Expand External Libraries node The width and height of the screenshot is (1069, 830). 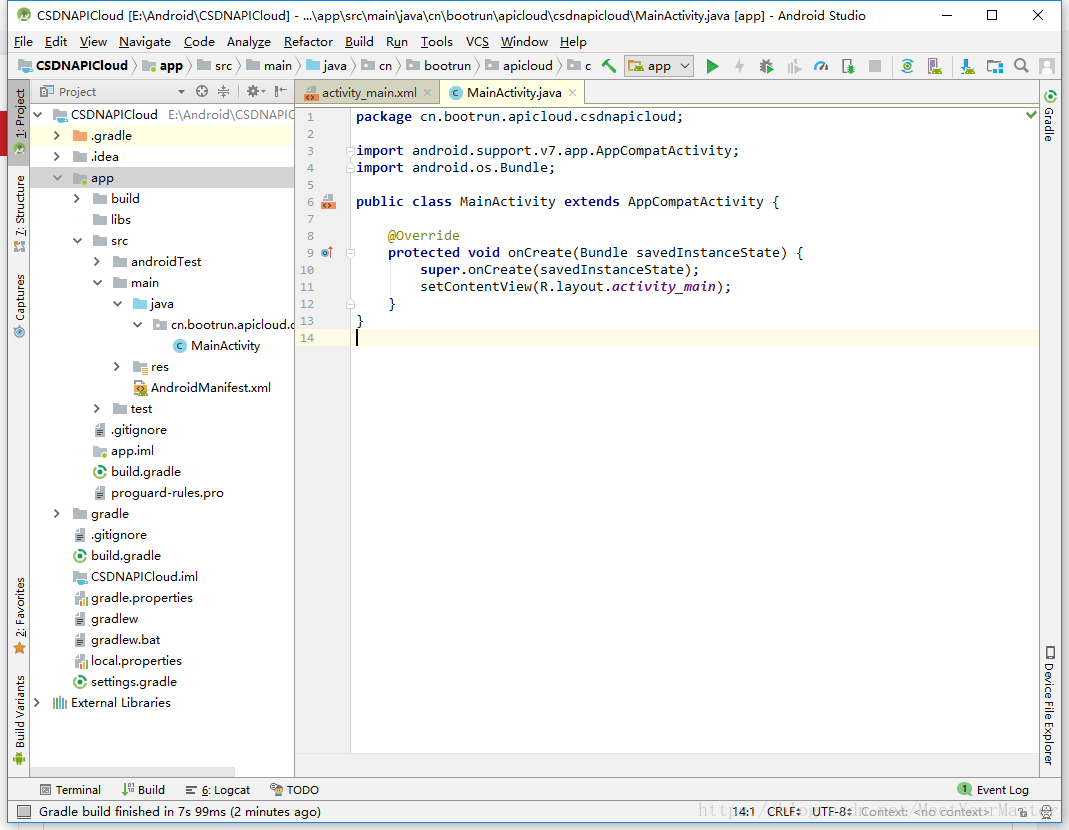coord(37,702)
